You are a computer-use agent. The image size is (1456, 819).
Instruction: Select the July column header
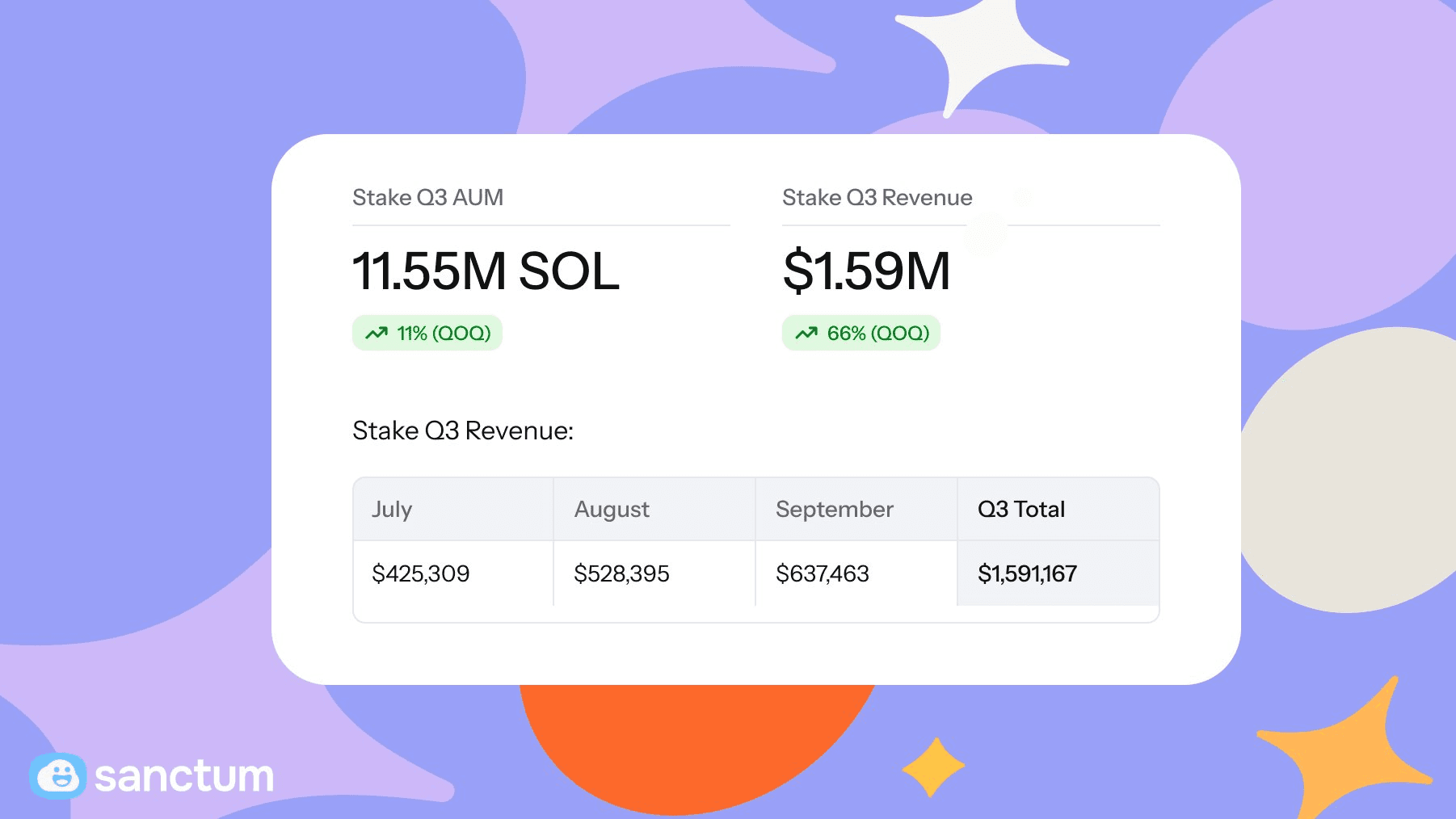[x=392, y=510]
